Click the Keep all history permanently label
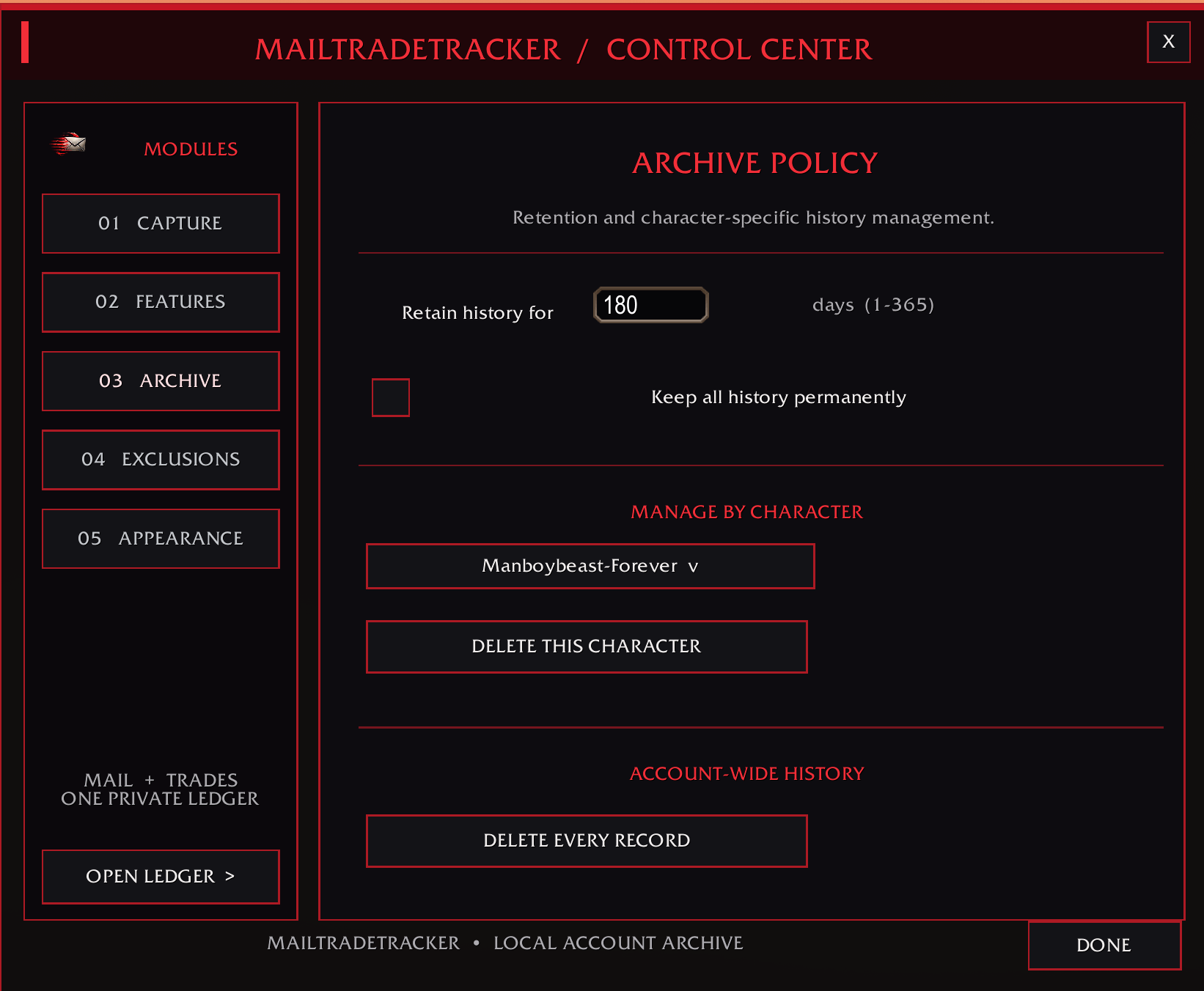Viewport: 1204px width, 991px height. 779,397
